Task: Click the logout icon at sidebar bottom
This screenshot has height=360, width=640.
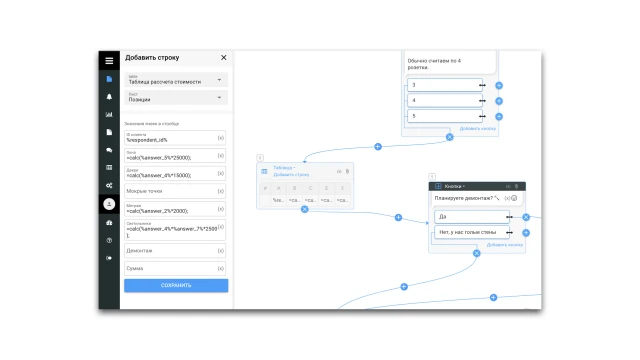Action: tap(109, 258)
